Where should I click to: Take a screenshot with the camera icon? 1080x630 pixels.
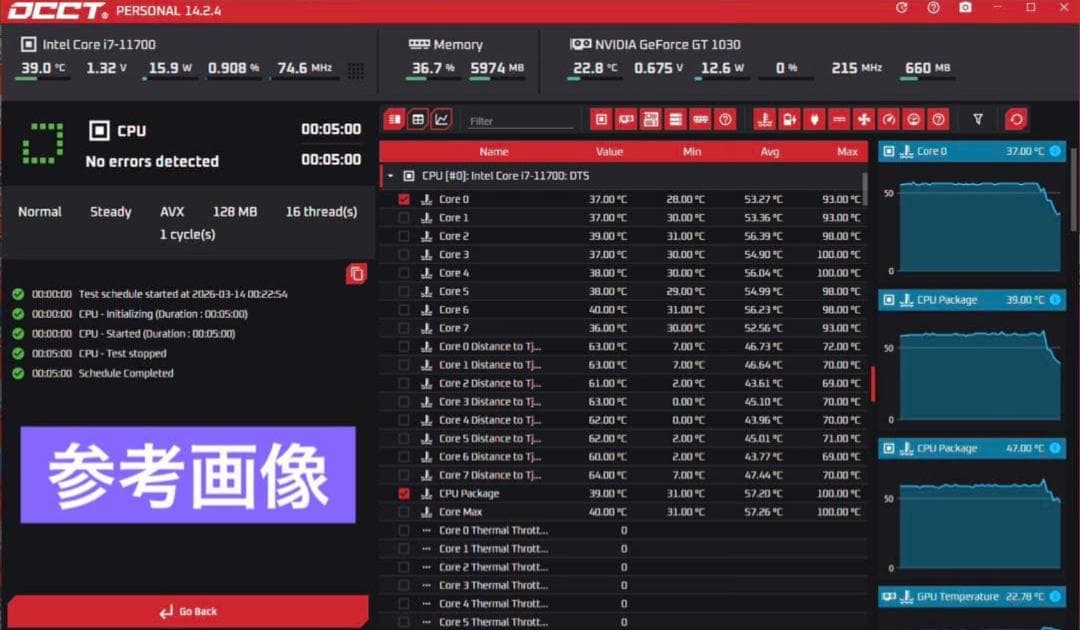coord(965,8)
